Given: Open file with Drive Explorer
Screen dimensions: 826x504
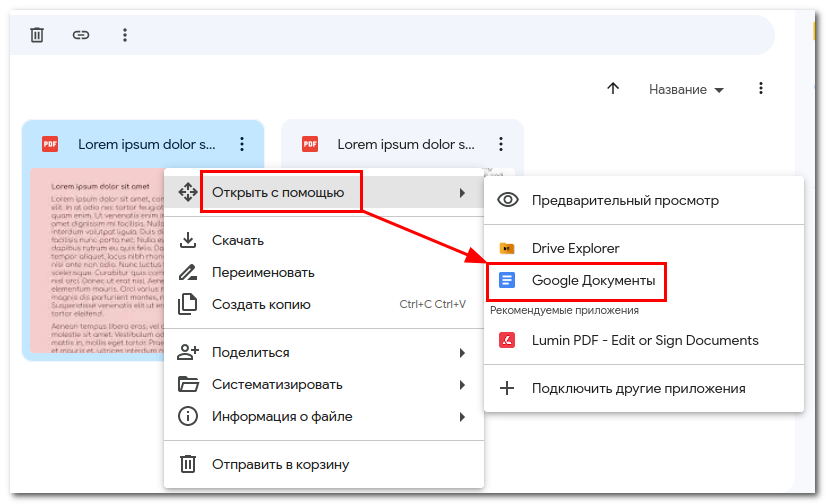Looking at the screenshot, I should (644, 249).
